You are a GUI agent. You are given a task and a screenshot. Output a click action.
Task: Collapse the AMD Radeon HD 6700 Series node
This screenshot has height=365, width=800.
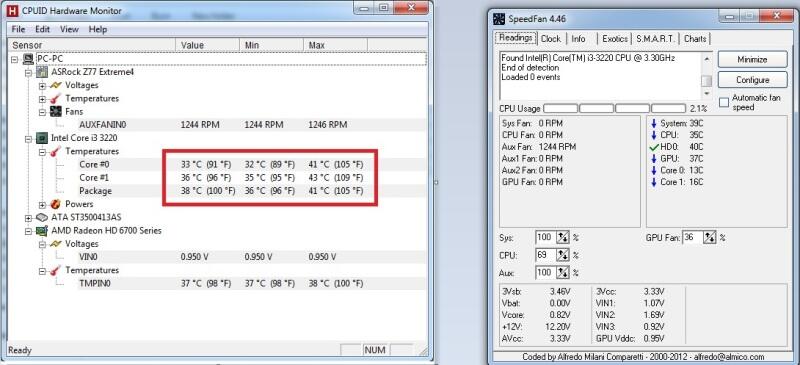click(x=29, y=230)
